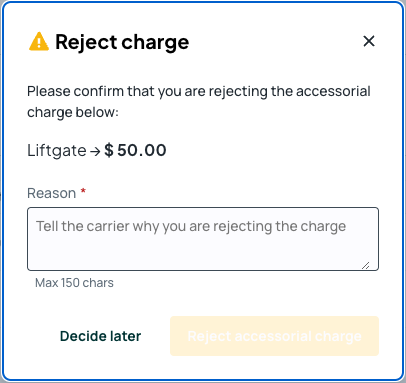
Task: Click the word 'charge' in the title
Action: click(155, 43)
